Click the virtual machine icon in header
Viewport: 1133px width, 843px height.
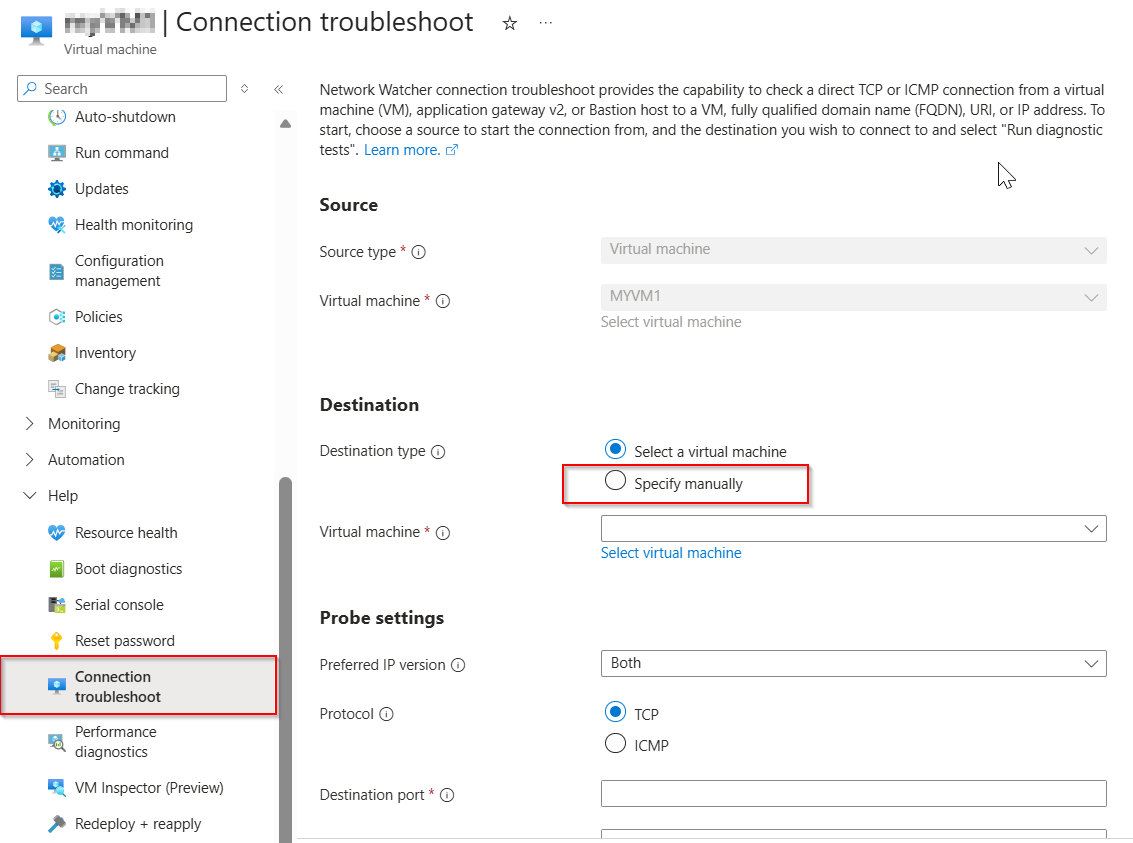pos(36,30)
